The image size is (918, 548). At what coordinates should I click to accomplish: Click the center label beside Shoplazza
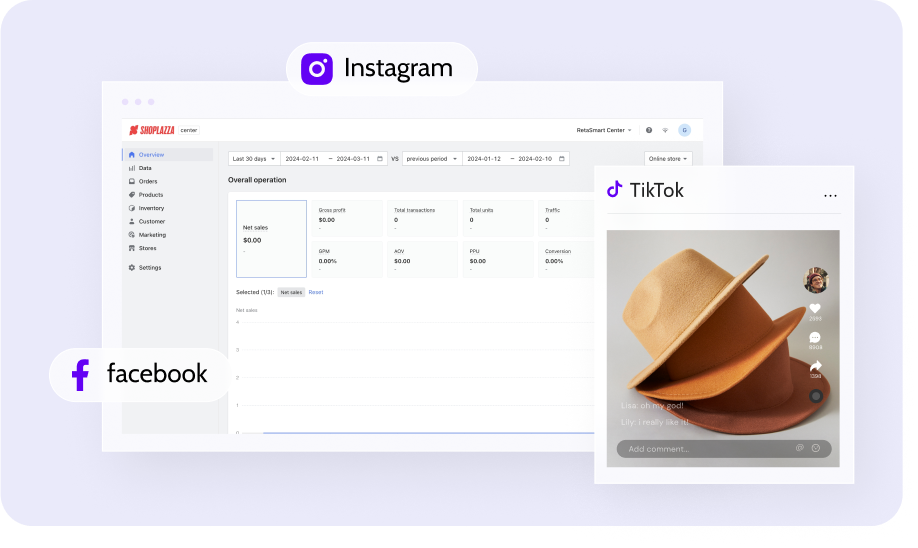click(189, 130)
